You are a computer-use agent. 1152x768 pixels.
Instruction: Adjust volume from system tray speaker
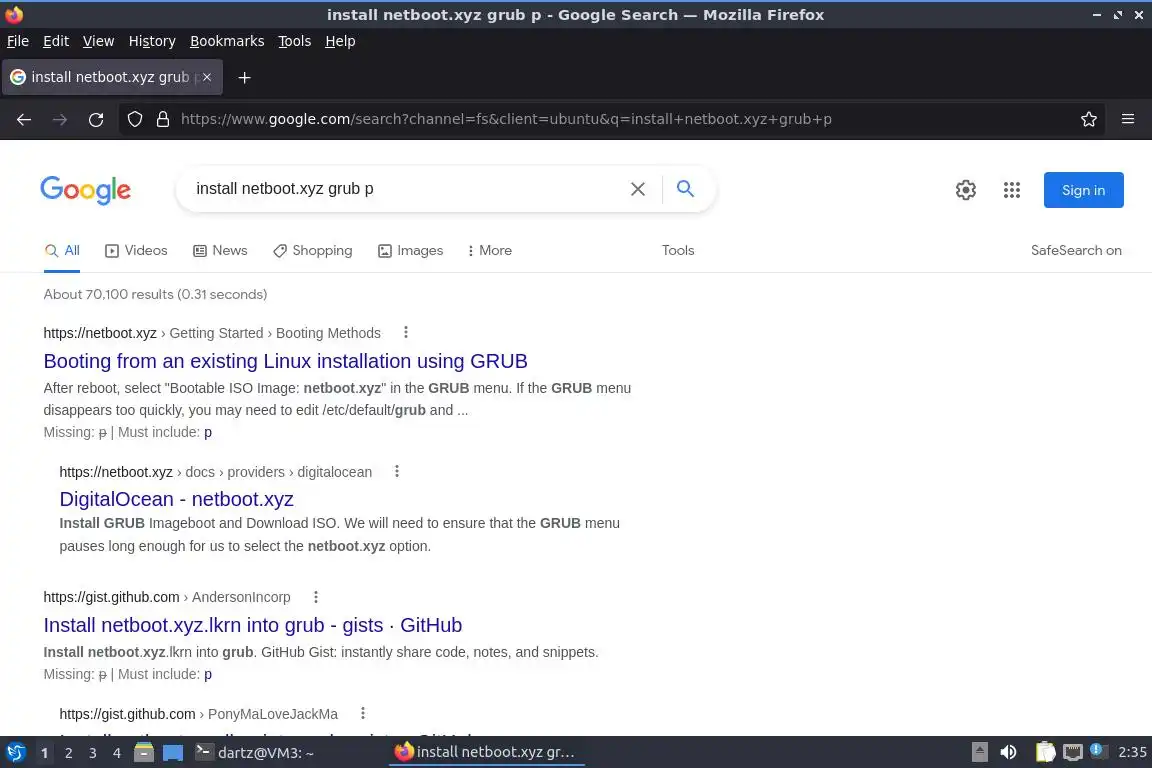pyautogui.click(x=1009, y=752)
